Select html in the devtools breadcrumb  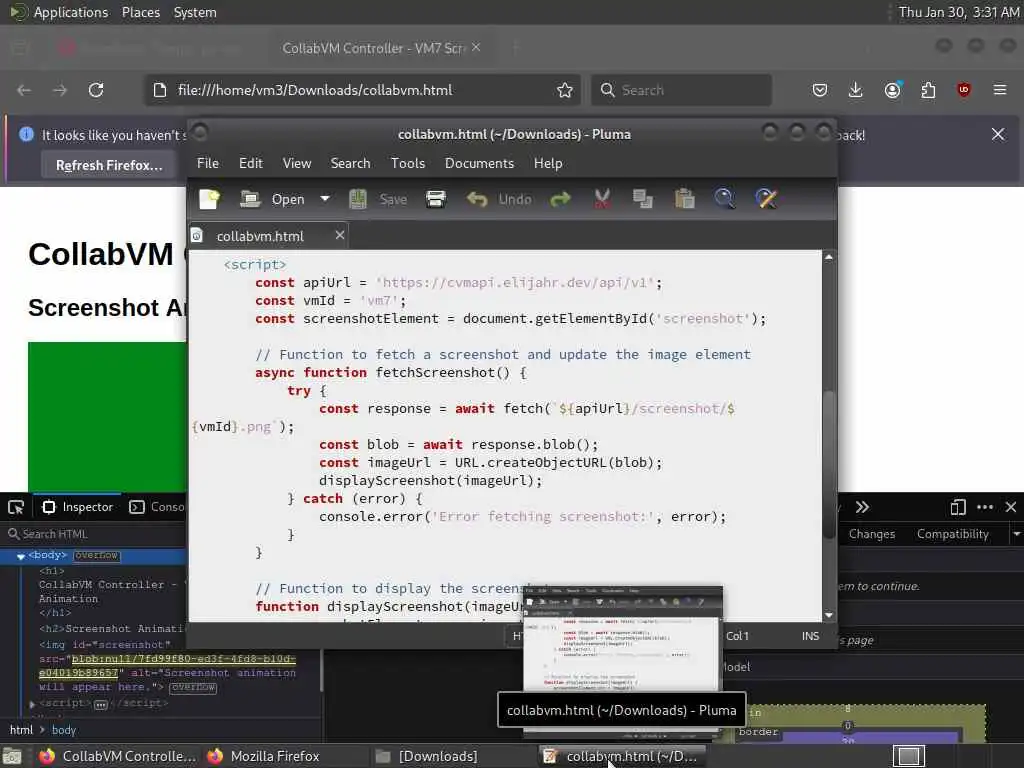[21, 730]
